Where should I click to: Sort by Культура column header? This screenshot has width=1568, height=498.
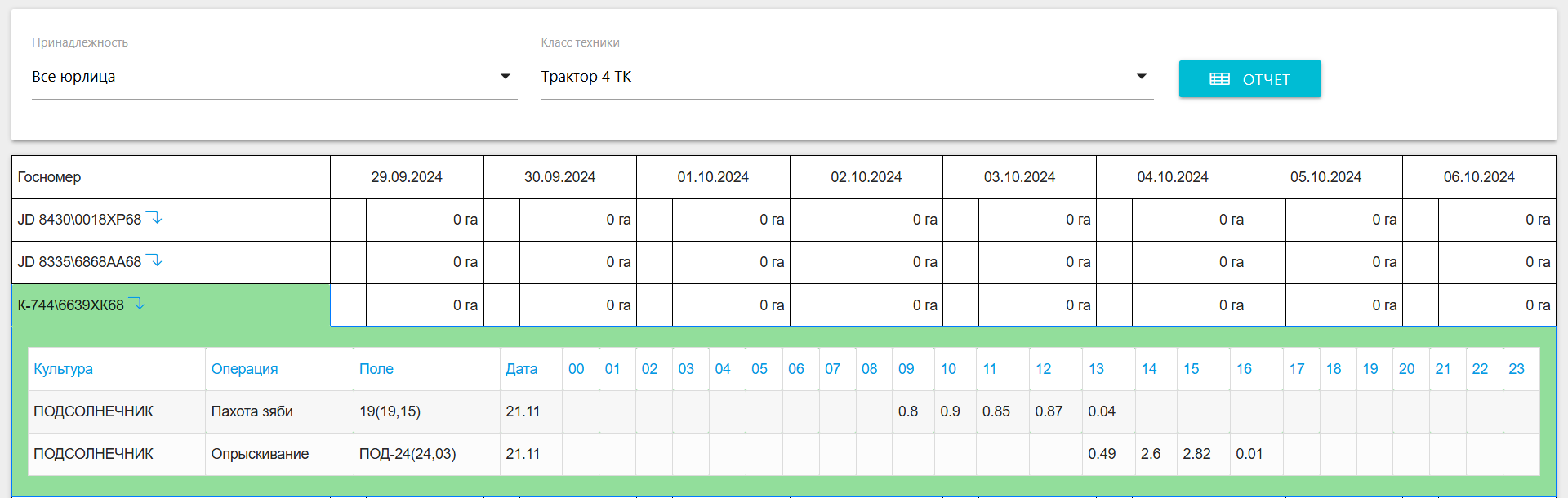point(63,369)
